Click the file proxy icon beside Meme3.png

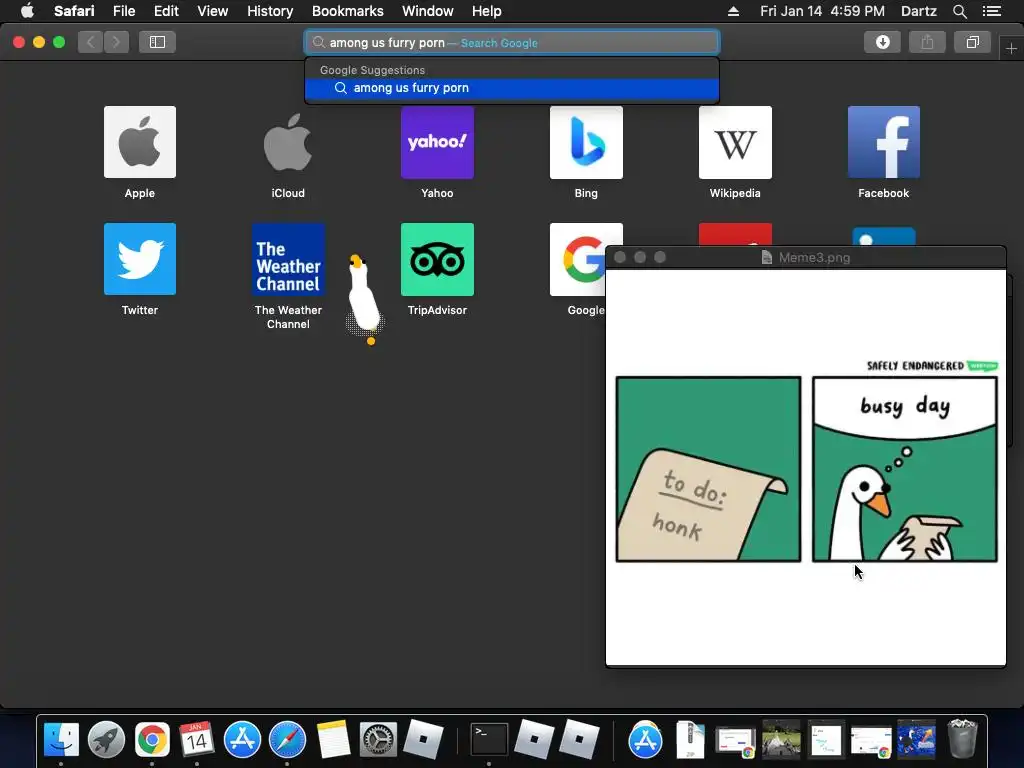click(767, 257)
